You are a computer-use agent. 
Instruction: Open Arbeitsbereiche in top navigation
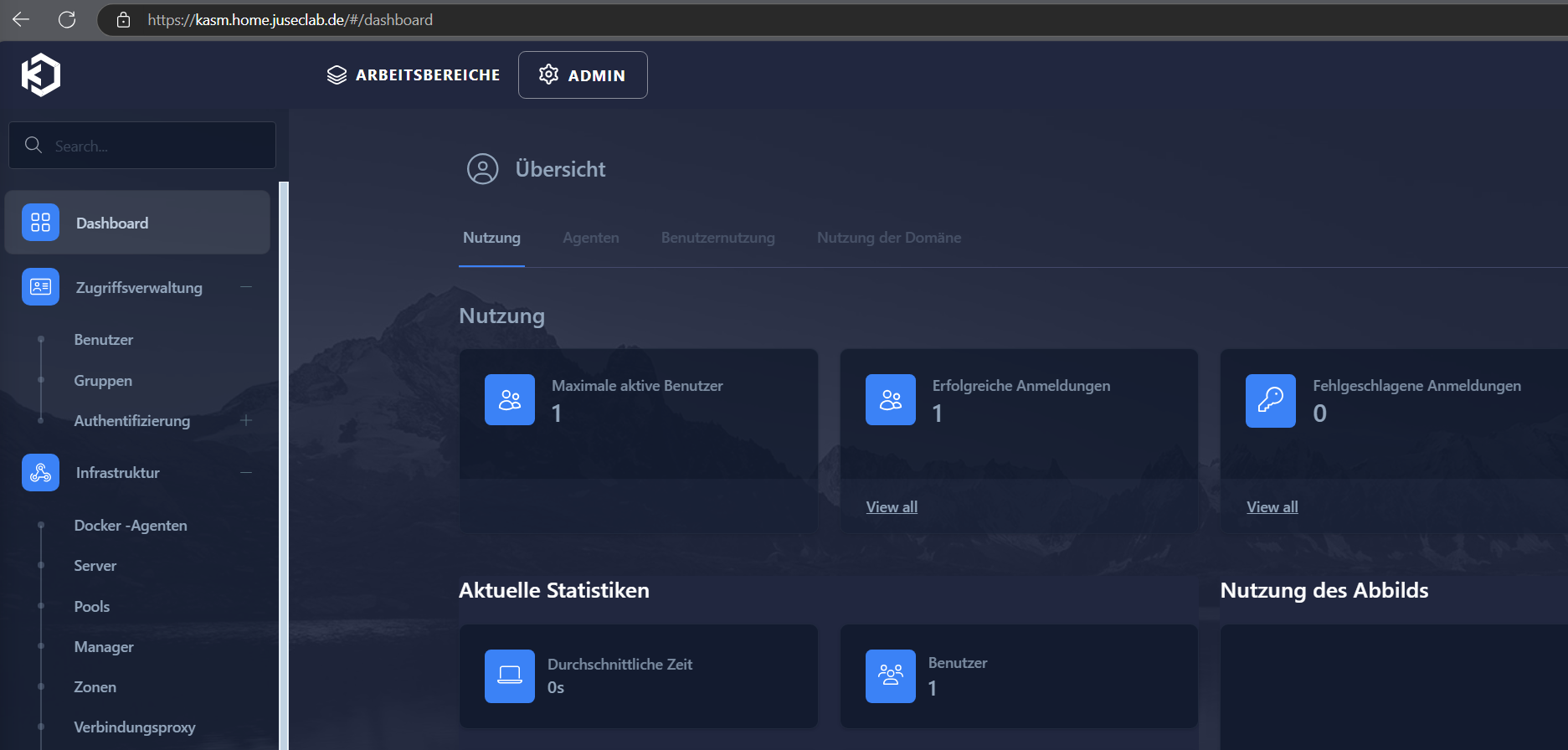point(414,75)
